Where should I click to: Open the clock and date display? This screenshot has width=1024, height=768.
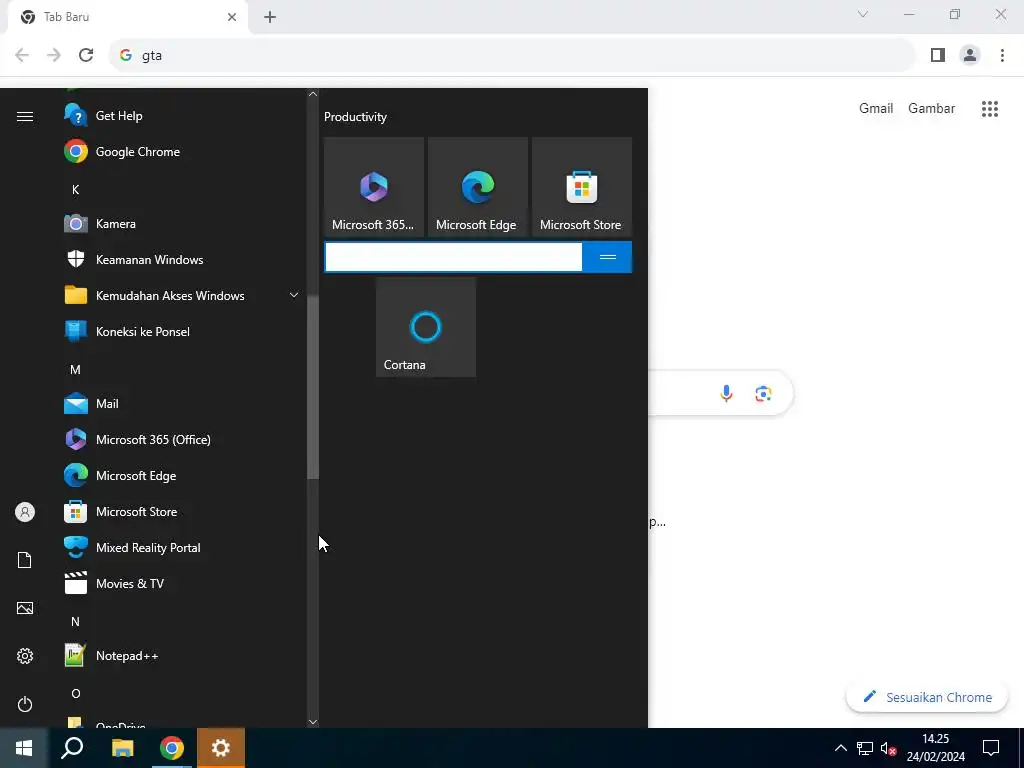[935, 748]
